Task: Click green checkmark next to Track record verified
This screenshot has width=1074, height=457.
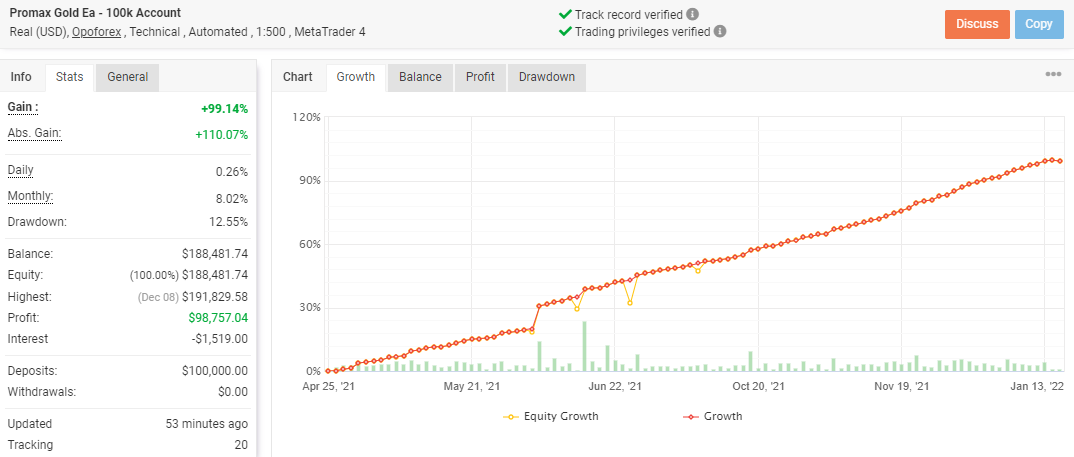Action: tap(565, 14)
